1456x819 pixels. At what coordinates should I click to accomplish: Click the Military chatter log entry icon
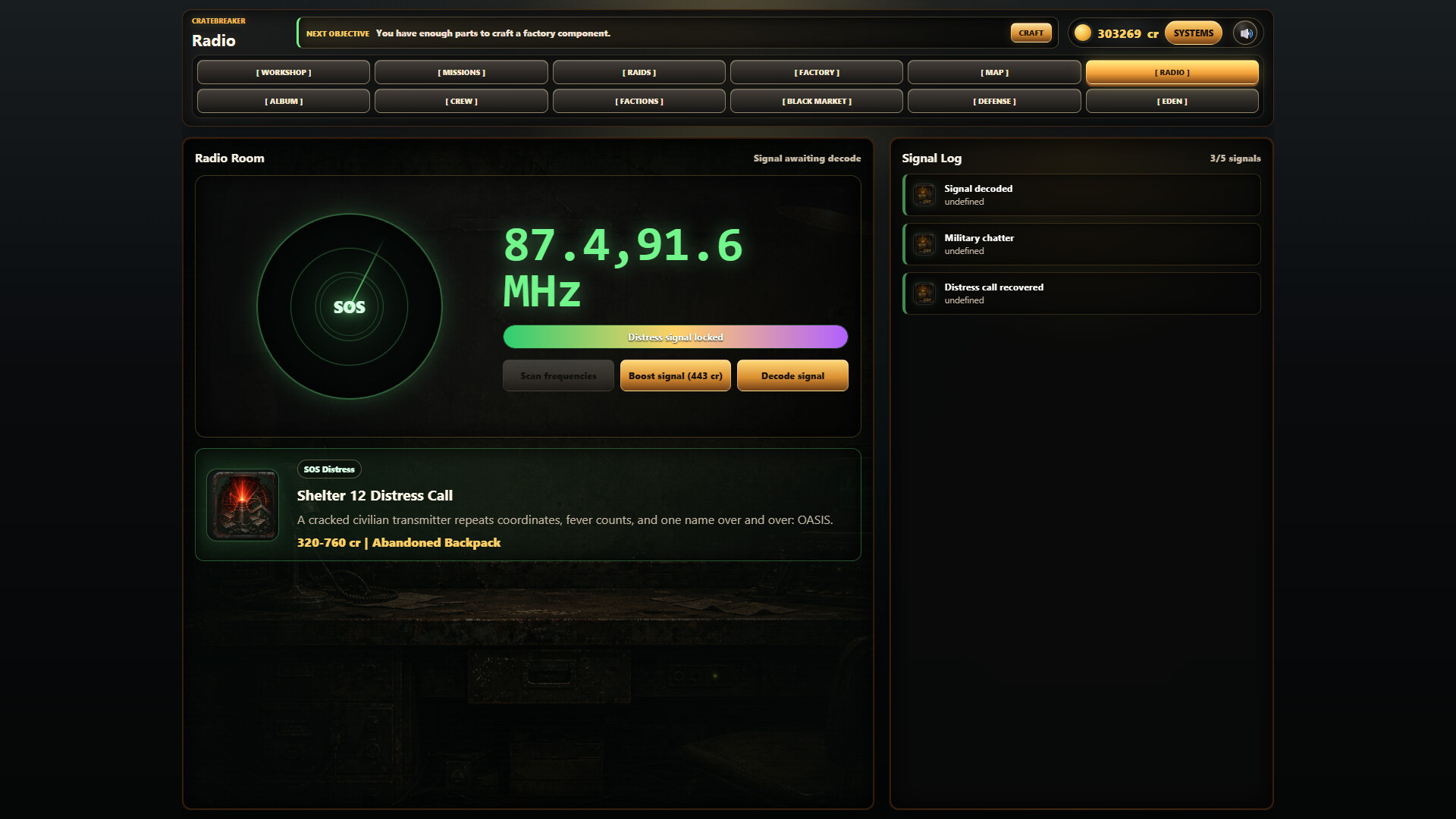pyautogui.click(x=924, y=244)
